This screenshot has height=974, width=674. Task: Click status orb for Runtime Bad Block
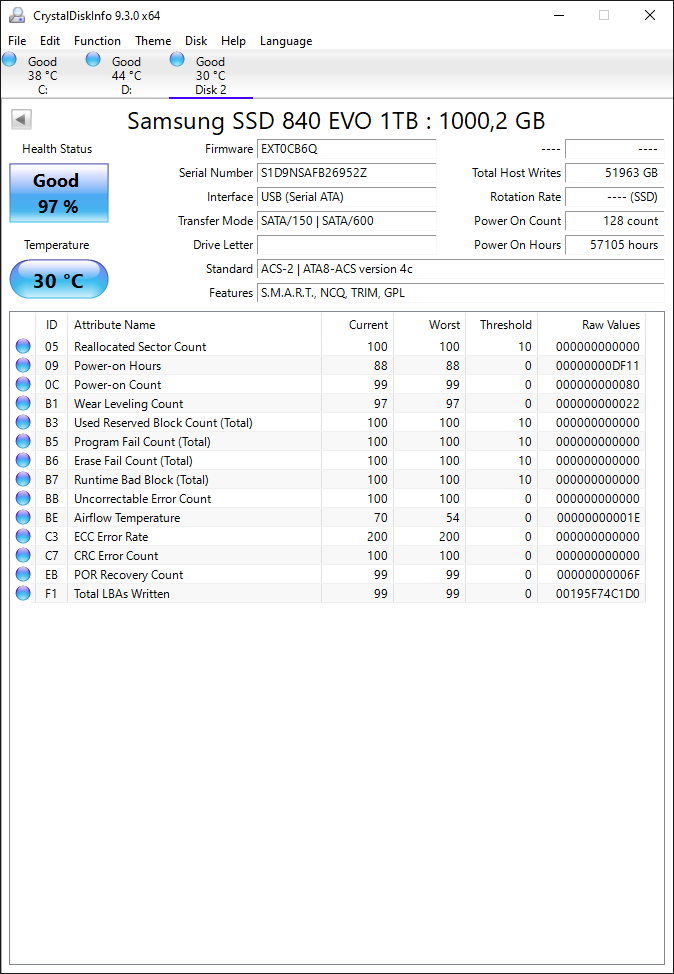(x=23, y=480)
